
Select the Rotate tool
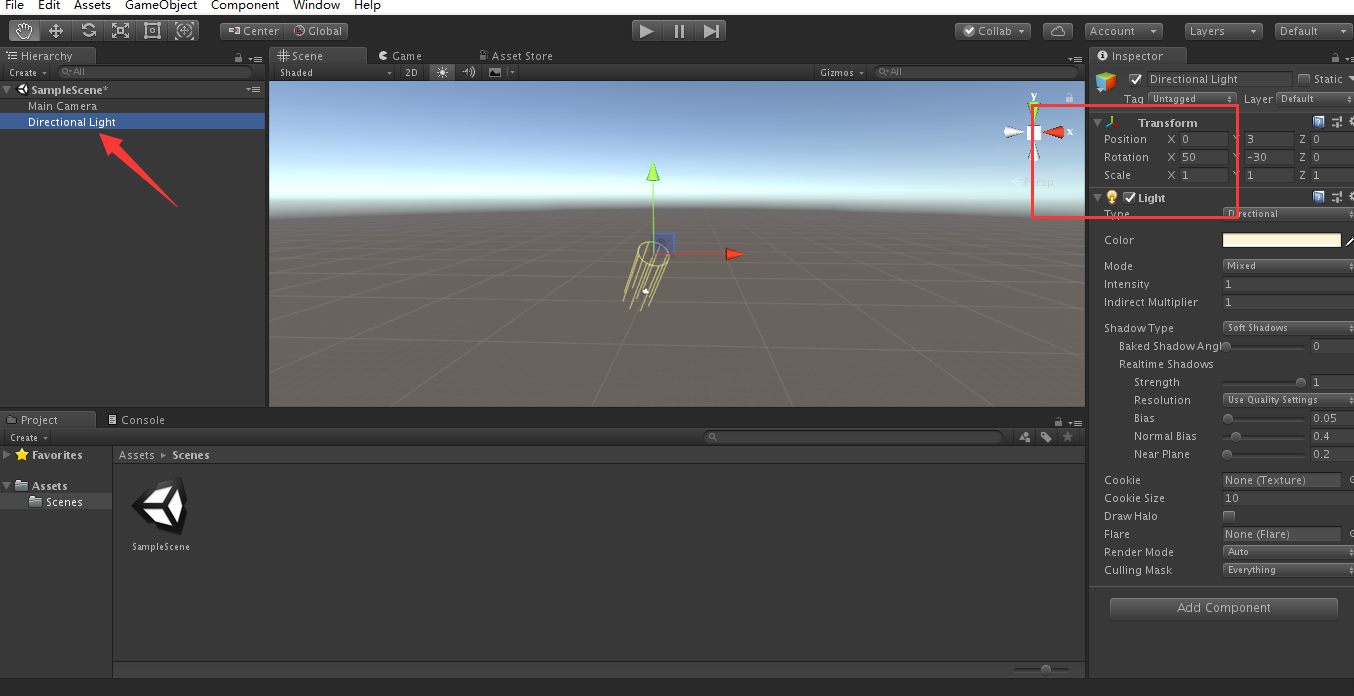coord(87,30)
